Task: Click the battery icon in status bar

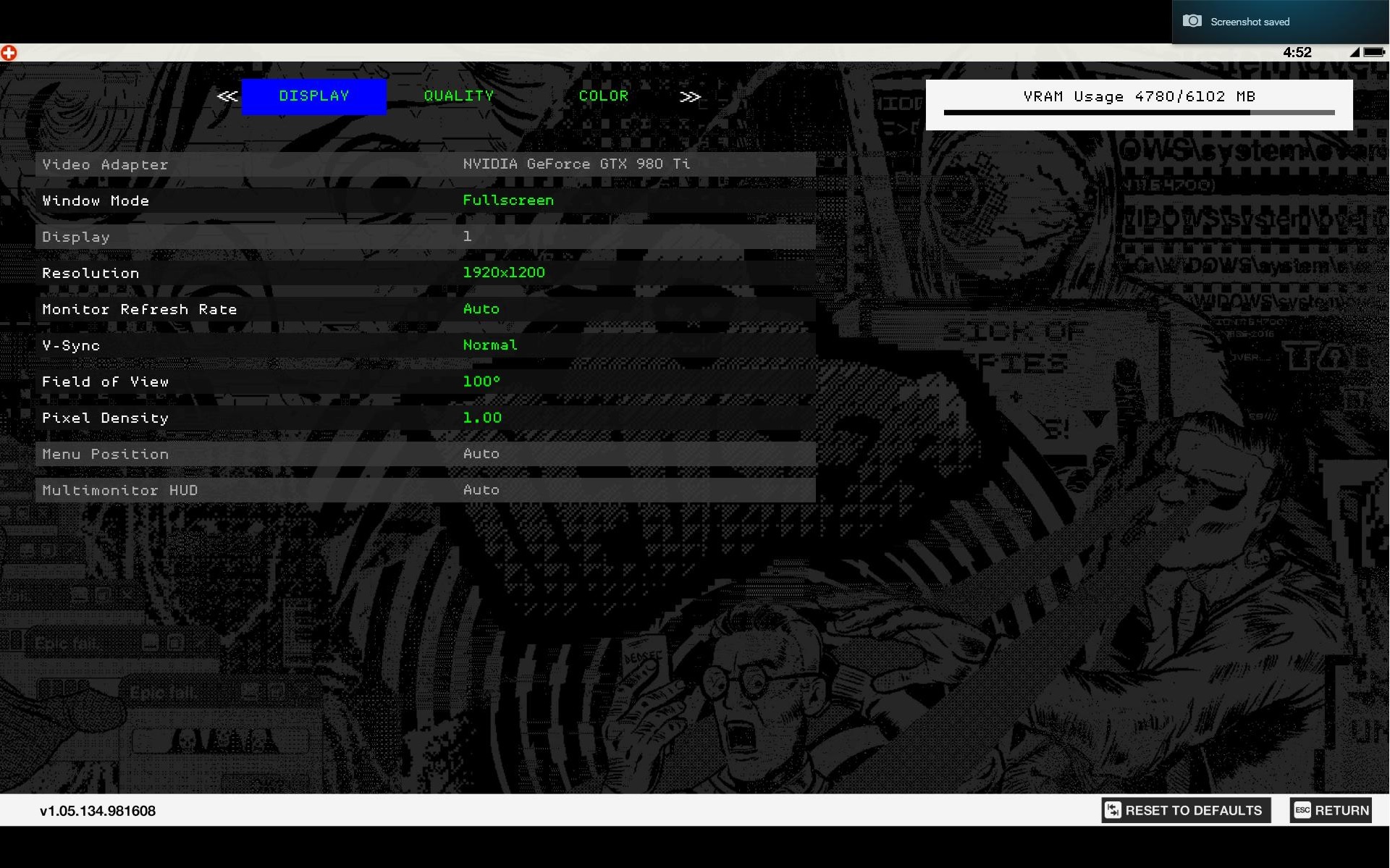Action: tap(1373, 52)
